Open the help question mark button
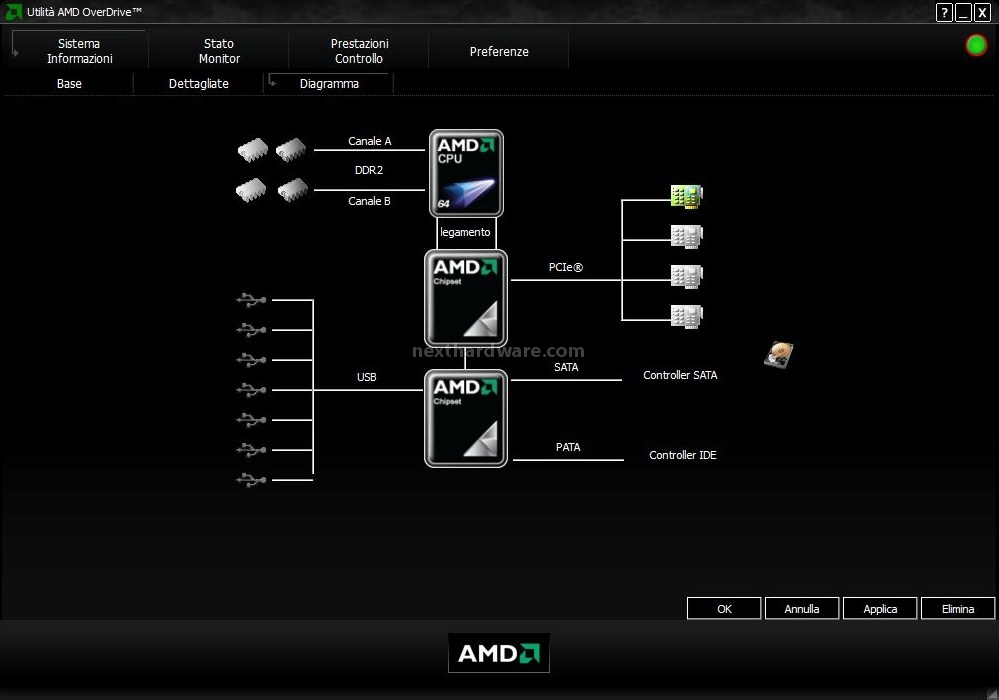The width and height of the screenshot is (999, 700). [x=944, y=12]
